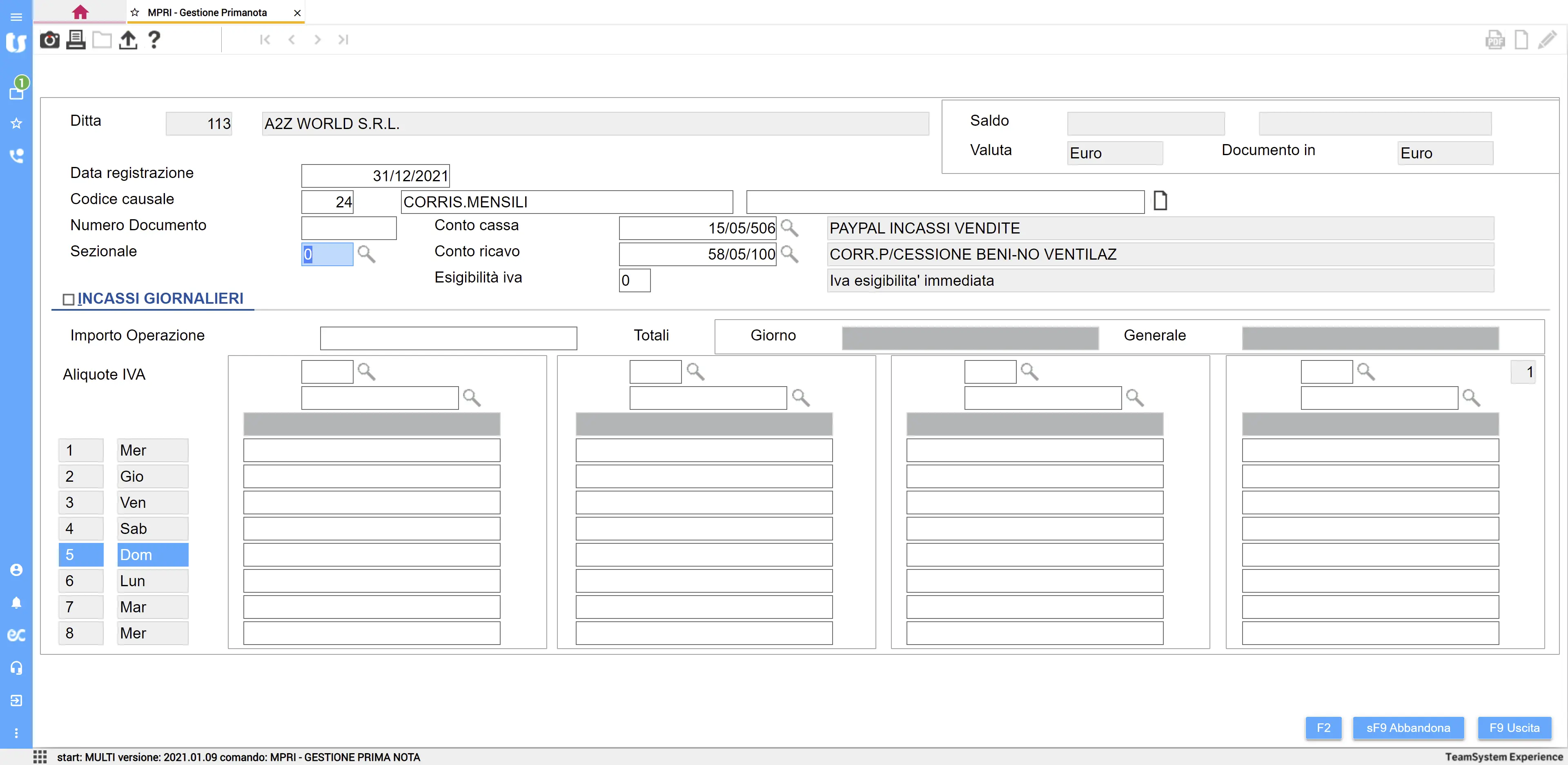Open help with question mark icon

154,40
